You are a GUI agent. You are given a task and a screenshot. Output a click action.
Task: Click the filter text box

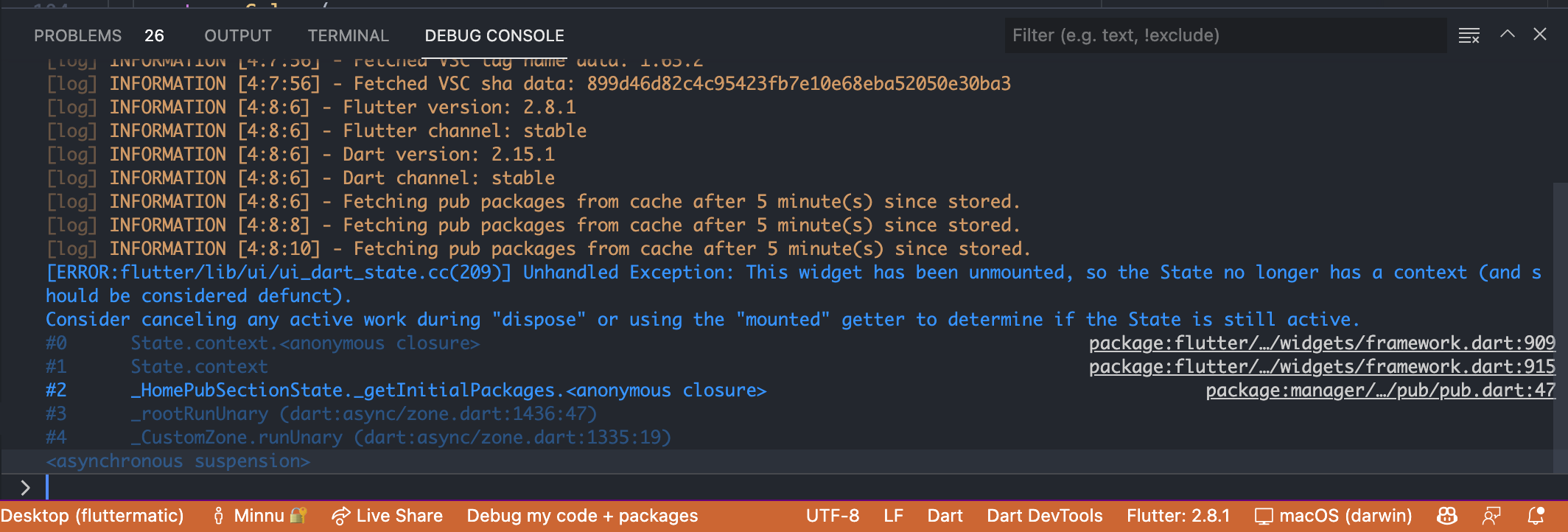[x=1223, y=35]
